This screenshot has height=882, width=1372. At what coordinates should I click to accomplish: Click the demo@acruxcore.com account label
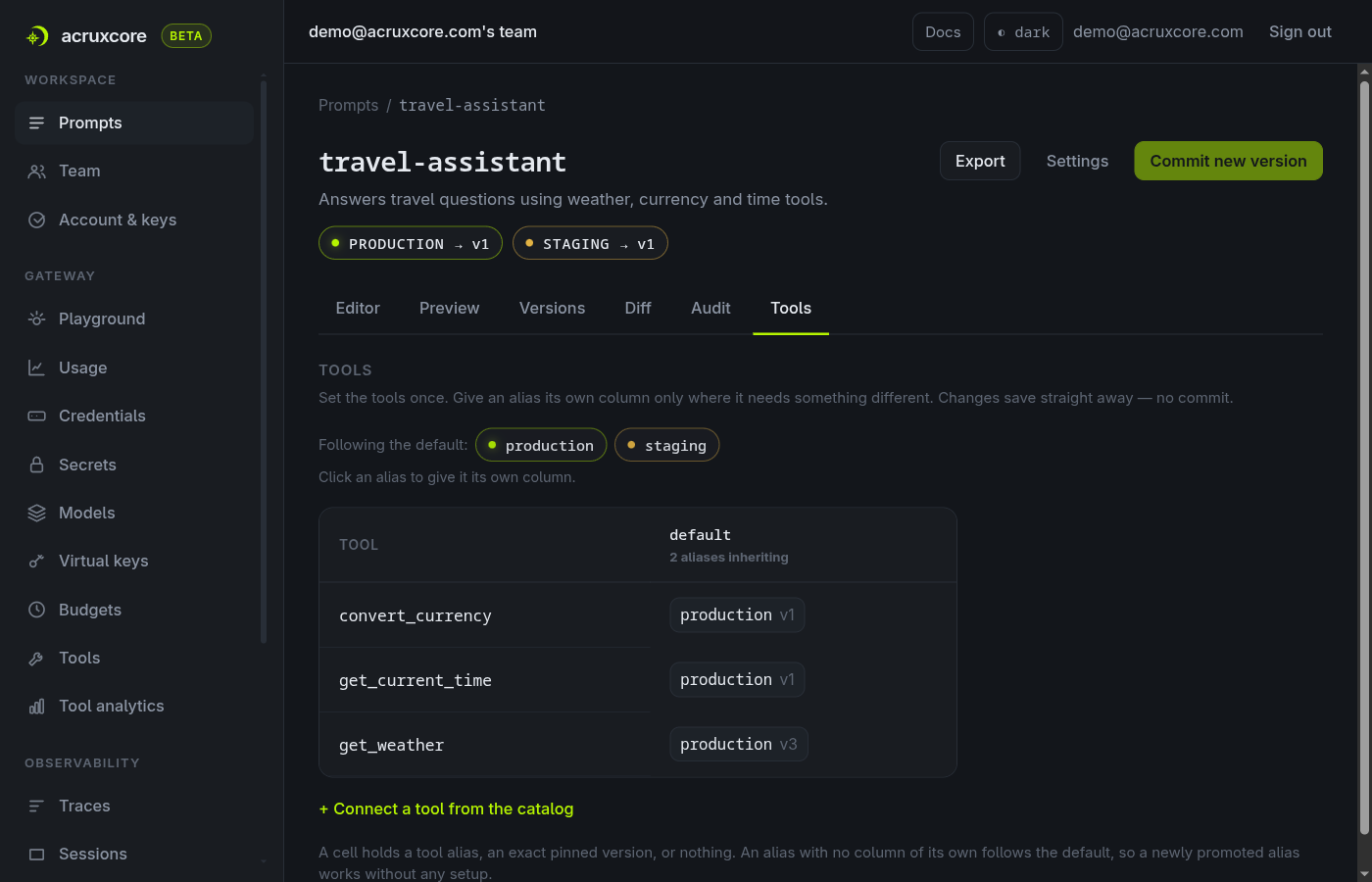pos(1157,31)
